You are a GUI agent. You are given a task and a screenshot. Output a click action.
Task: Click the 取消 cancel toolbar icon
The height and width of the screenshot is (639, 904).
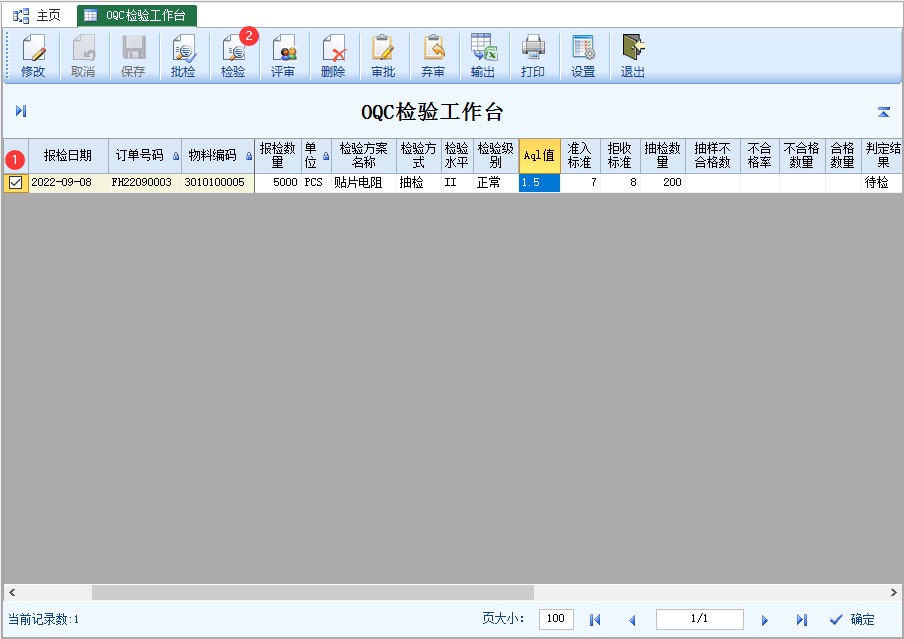coord(83,56)
